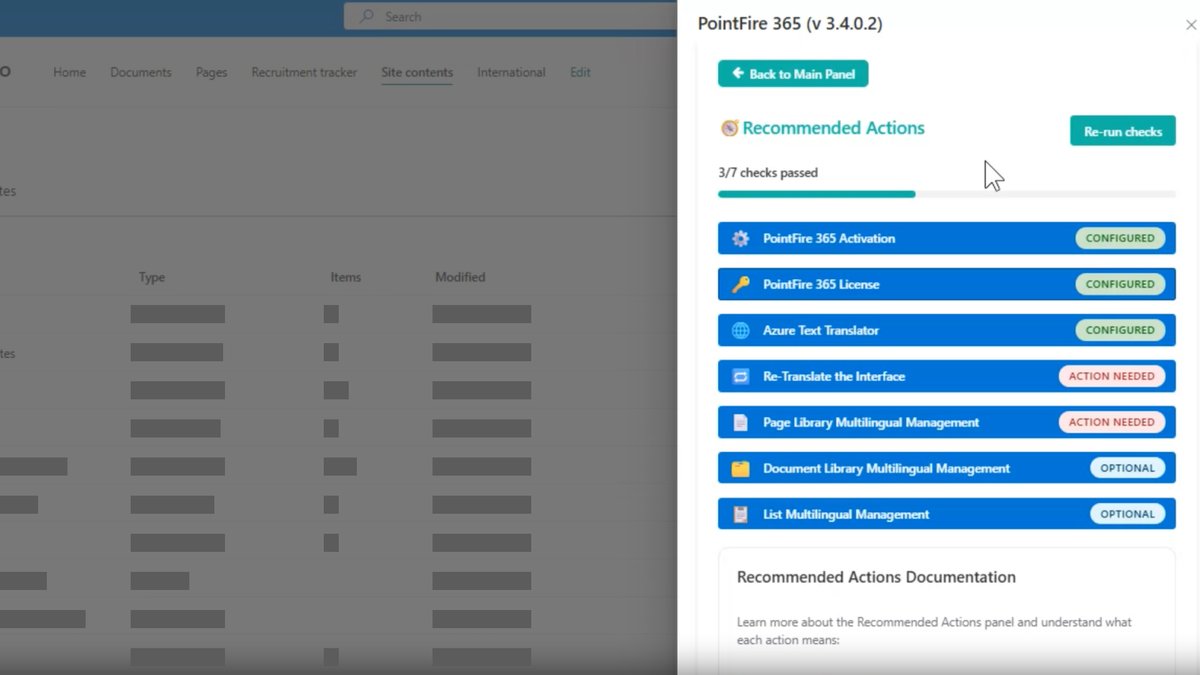1200x675 pixels.
Task: Open the Pages navigation tab
Action: (x=211, y=72)
